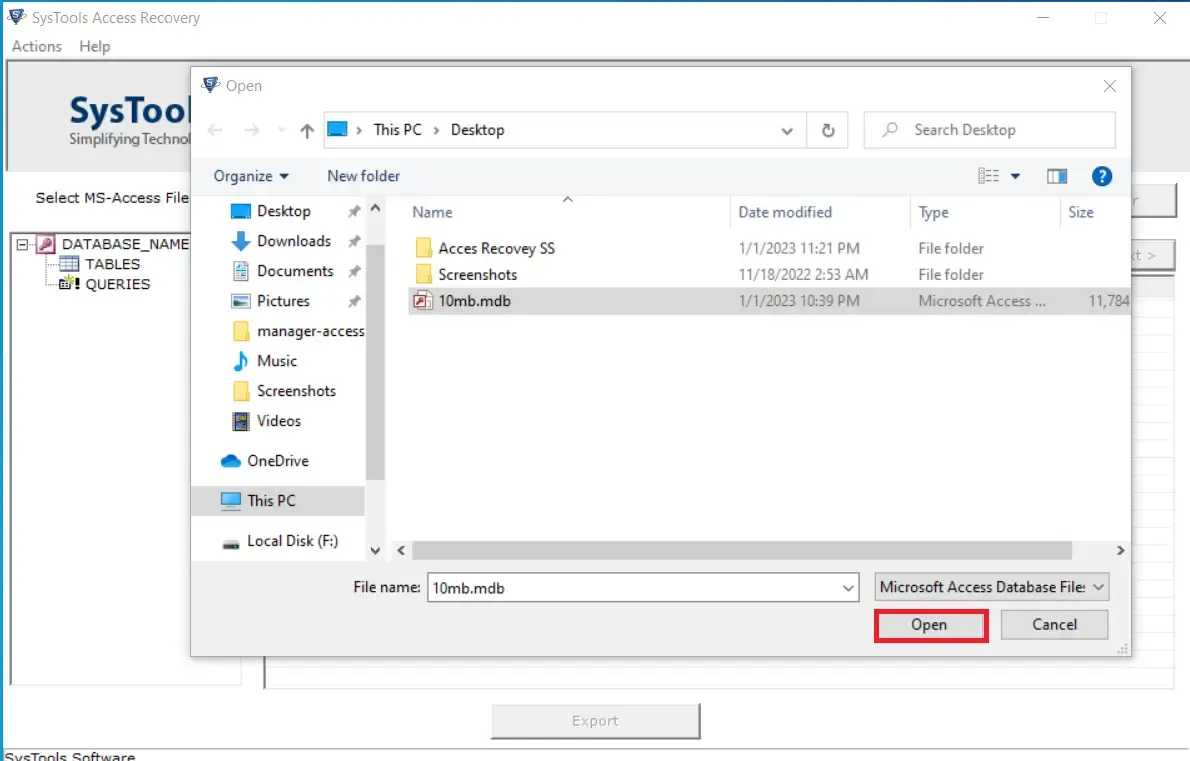Click the DATABASE_NAME database icon

[46, 244]
